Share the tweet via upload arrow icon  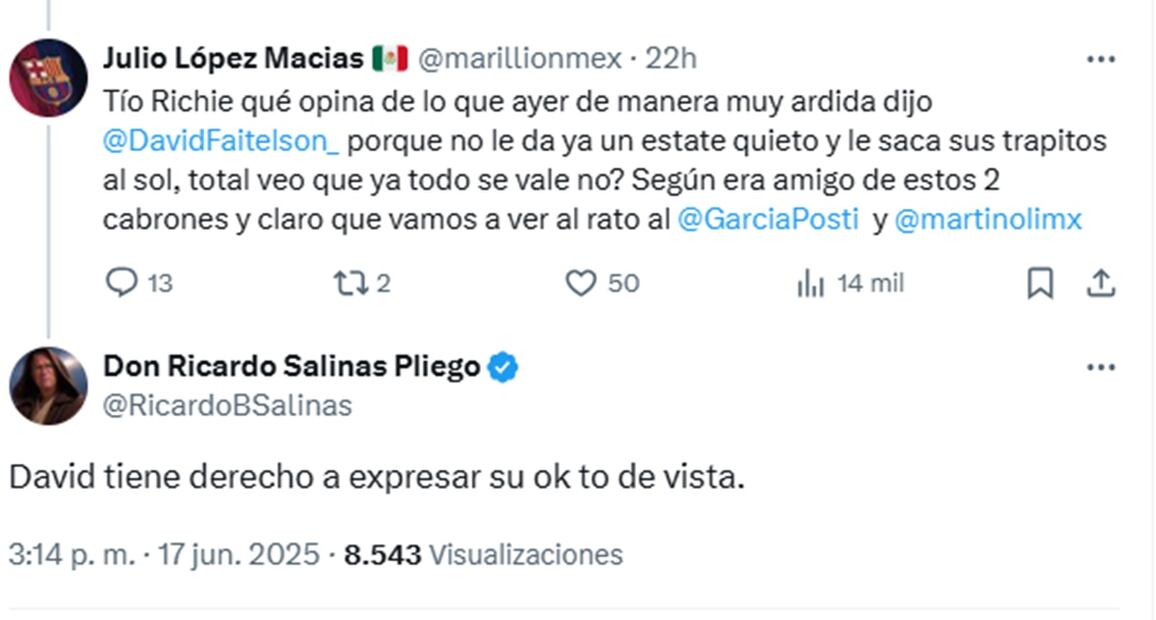click(x=1100, y=284)
